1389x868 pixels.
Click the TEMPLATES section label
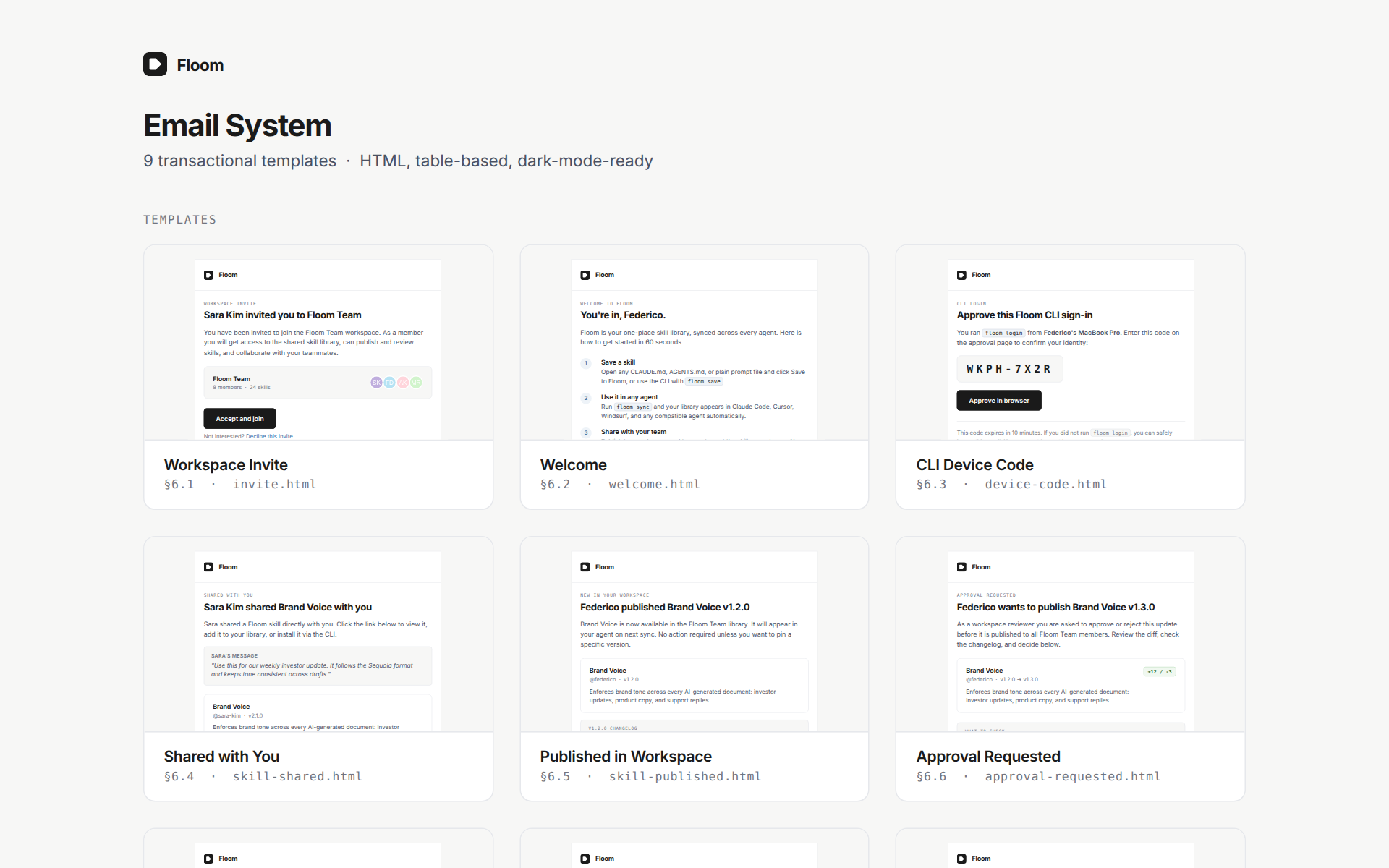click(179, 219)
